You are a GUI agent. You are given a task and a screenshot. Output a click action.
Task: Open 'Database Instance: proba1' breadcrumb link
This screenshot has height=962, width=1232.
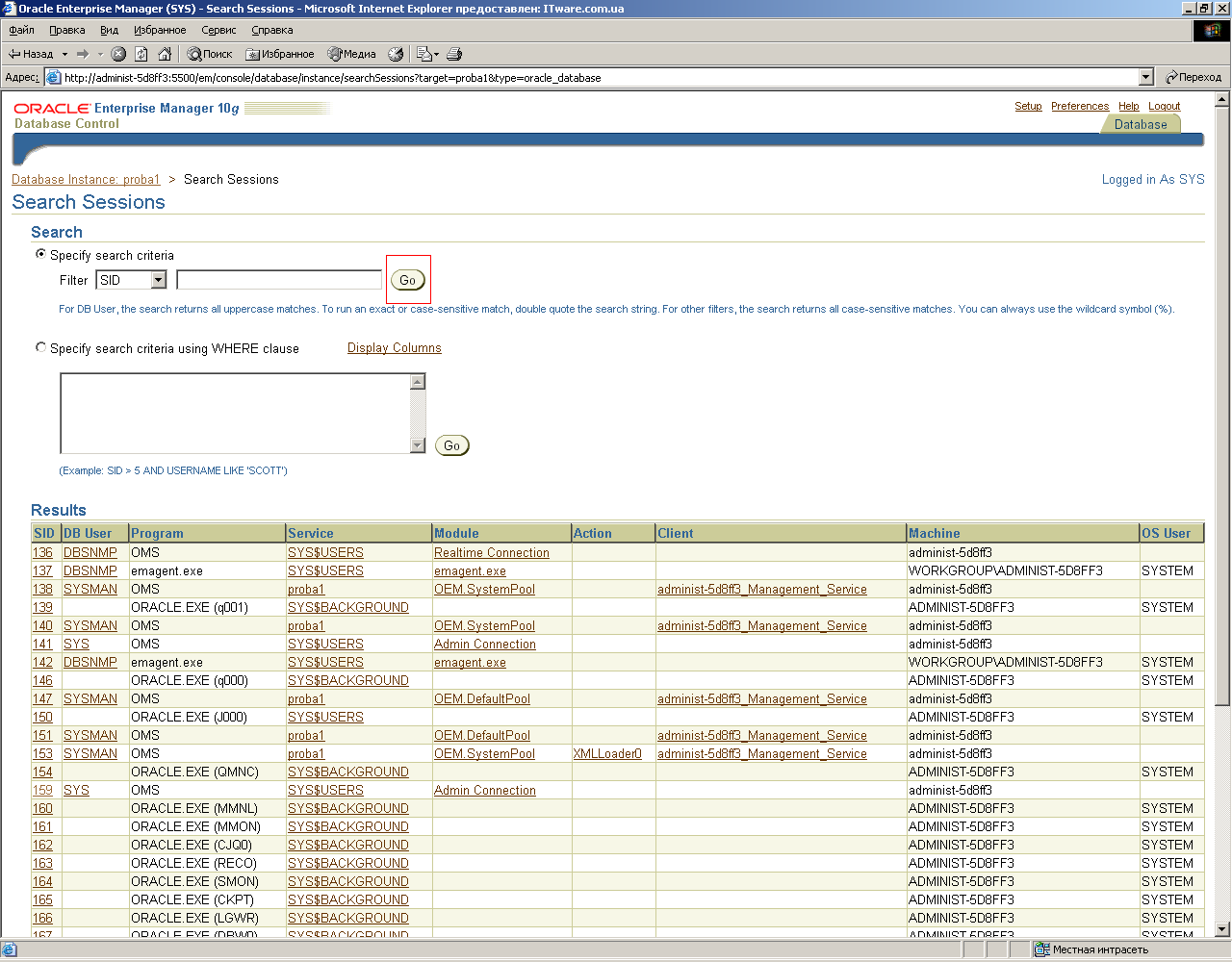[86, 180]
